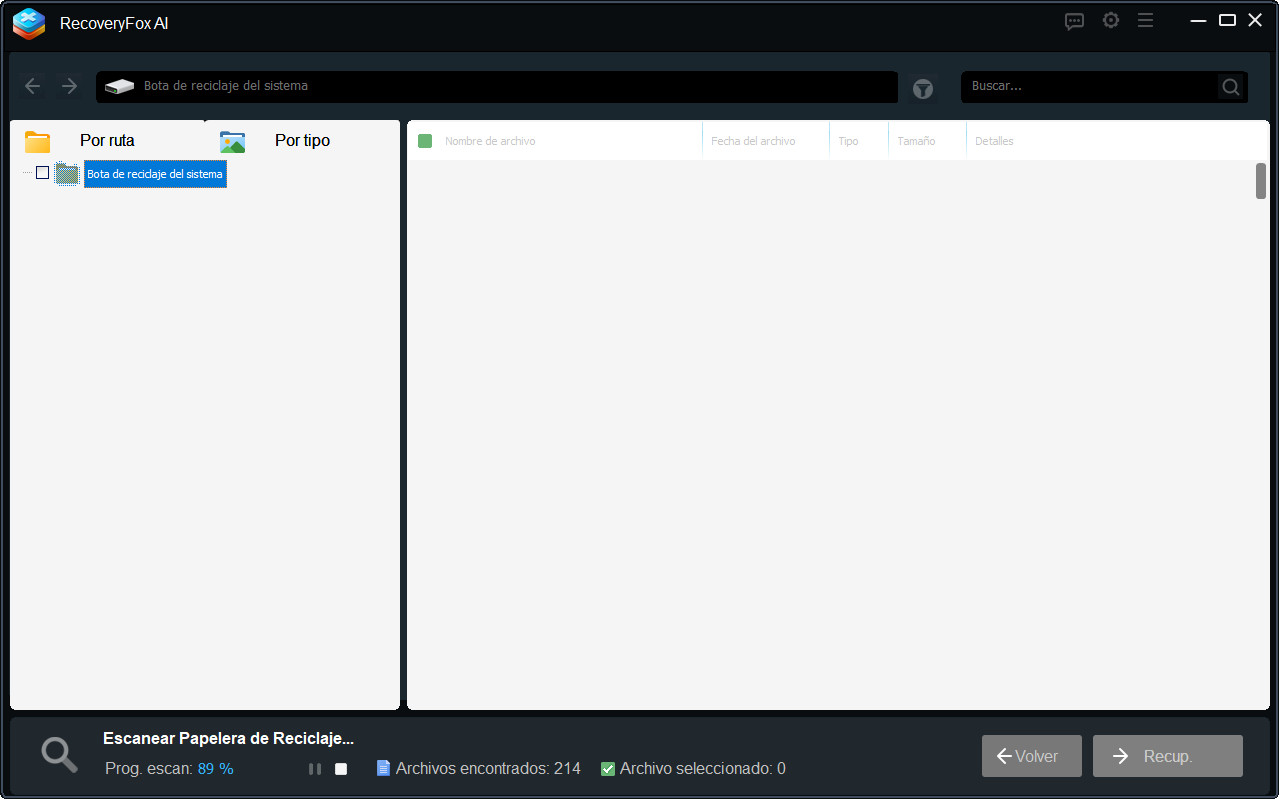
Task: Open the hamburger menu in title bar
Action: (x=1145, y=21)
